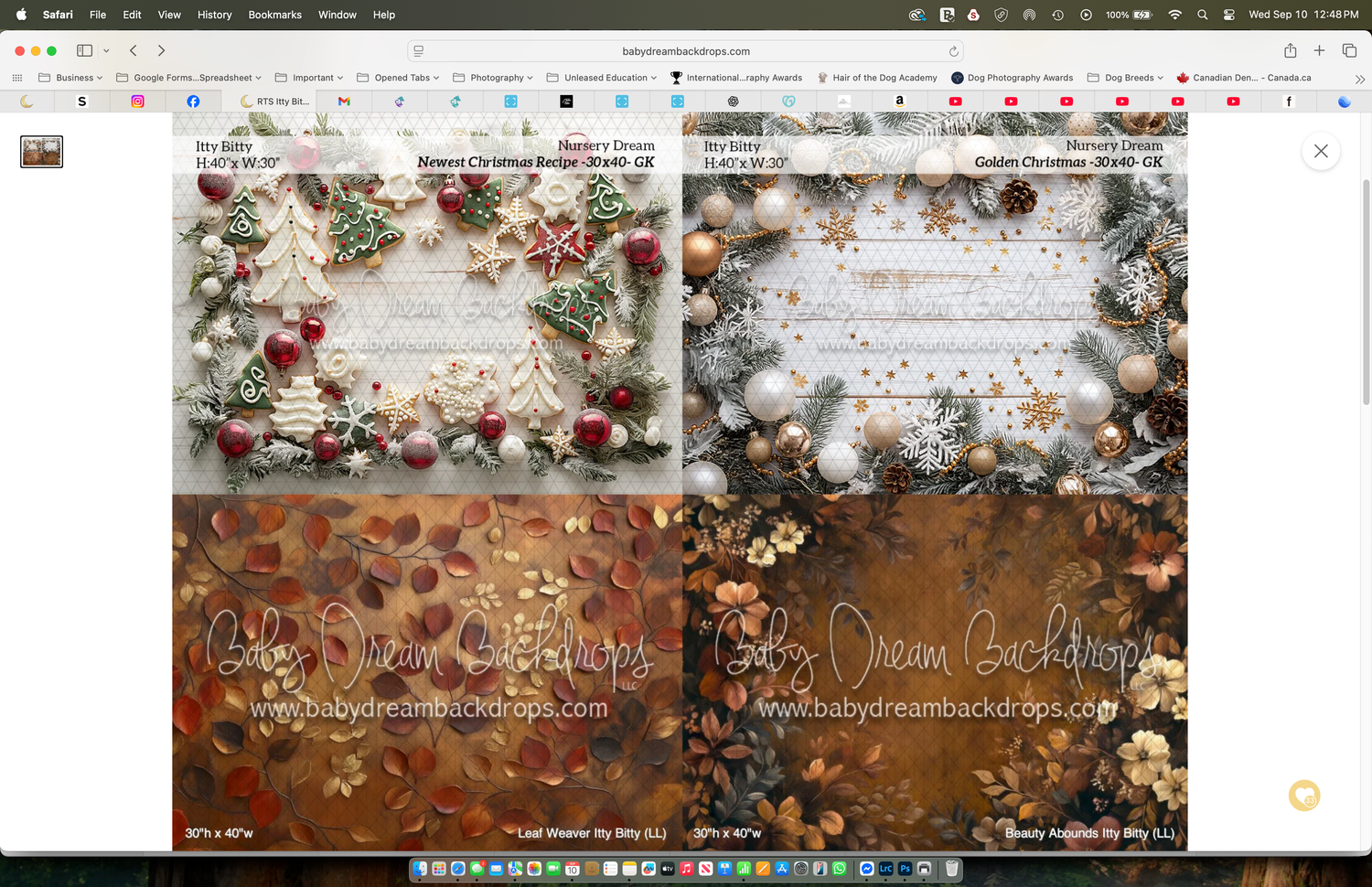Expand the Business bookmarks folder

tap(70, 78)
